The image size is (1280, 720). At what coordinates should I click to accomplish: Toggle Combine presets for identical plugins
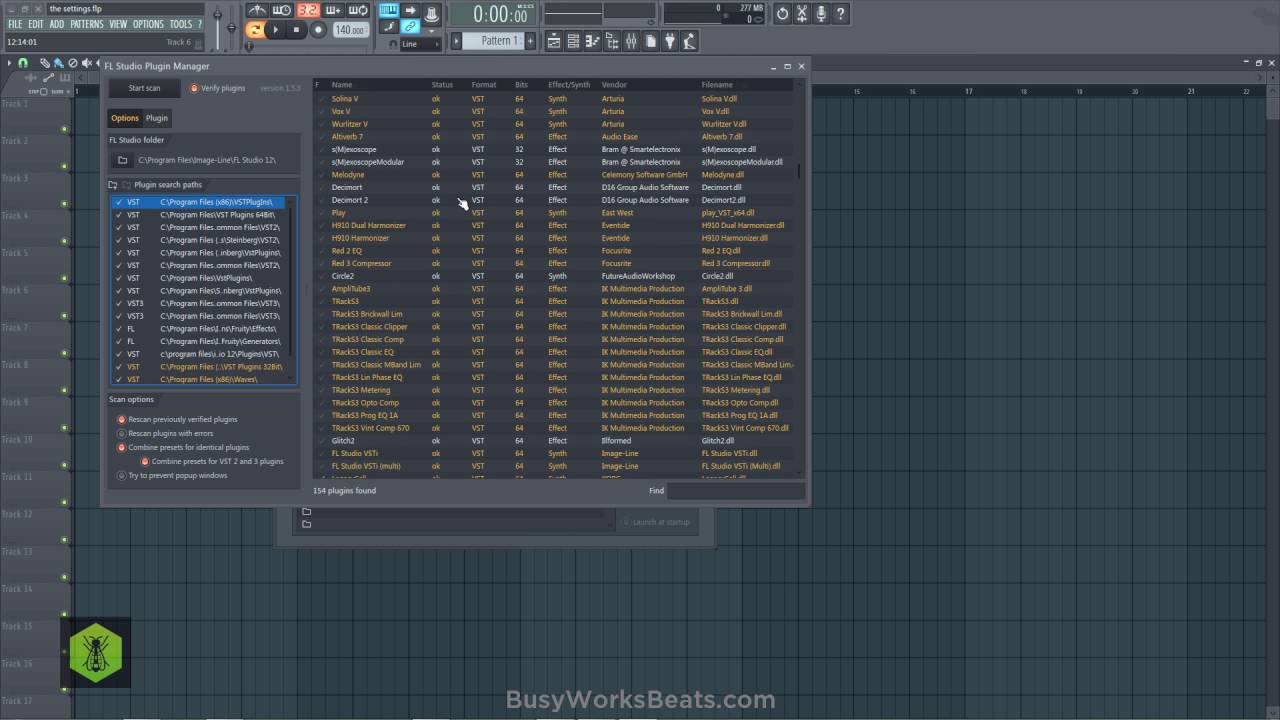click(122, 448)
